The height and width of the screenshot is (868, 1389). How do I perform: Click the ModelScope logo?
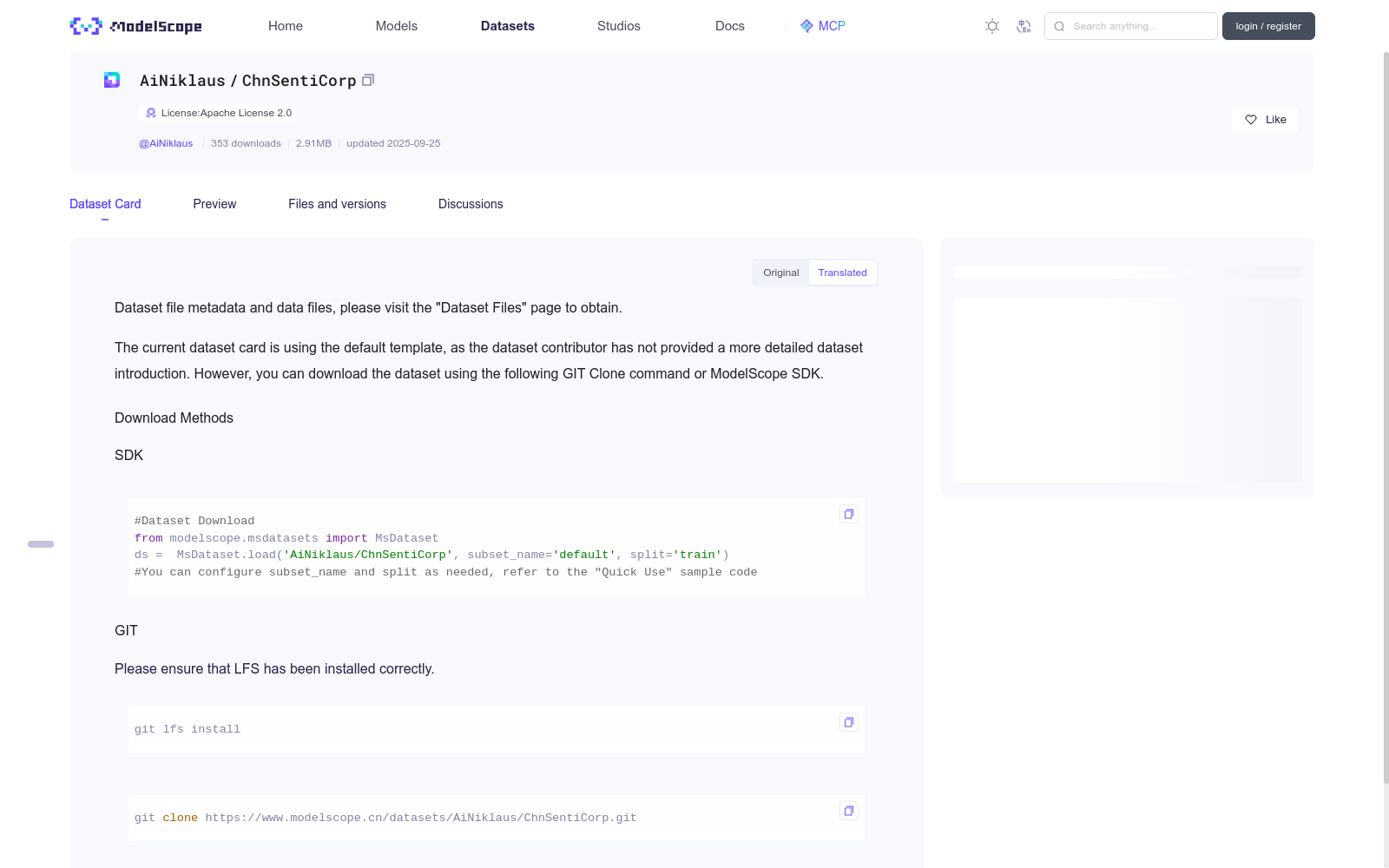point(135,26)
